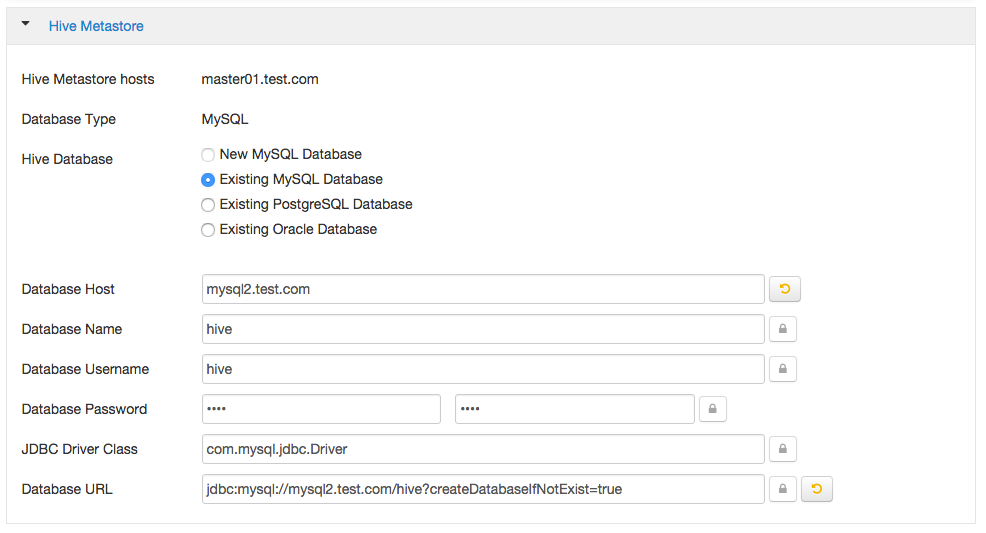Image resolution: width=986 pixels, height=533 pixels.
Task: Click the Hive Database label
Action: click(67, 160)
